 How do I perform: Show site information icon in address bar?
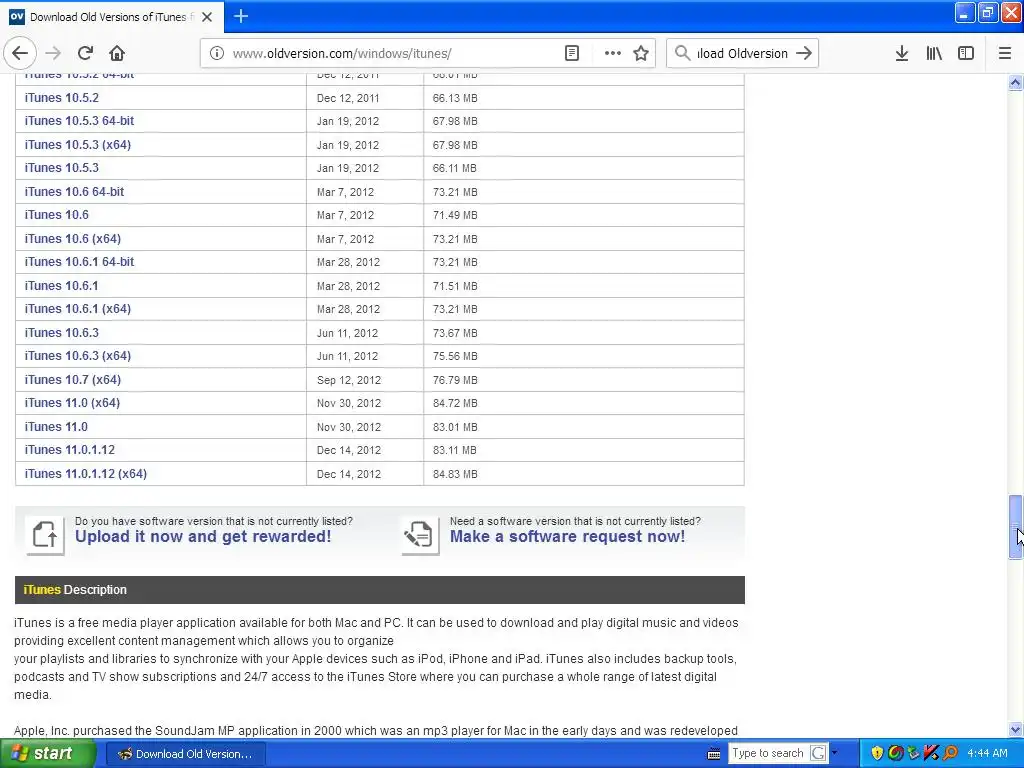(217, 54)
